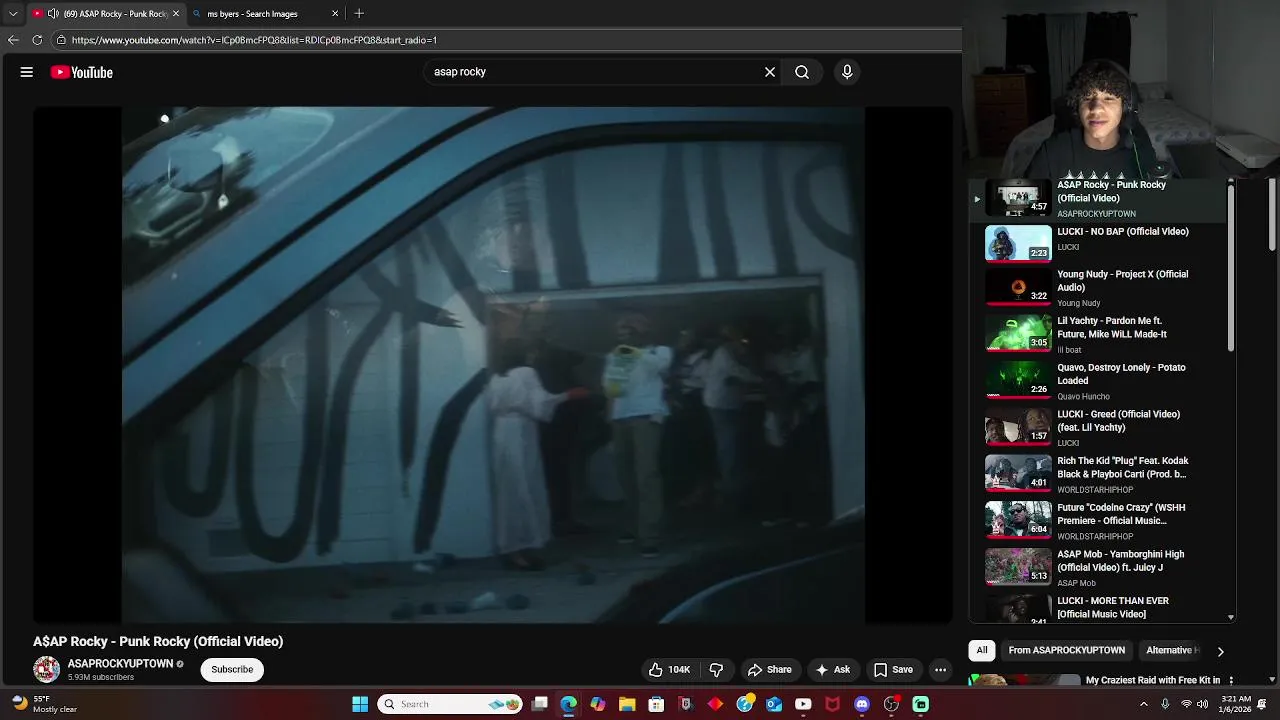Viewport: 1280px width, 720px height.
Task: Open Microsoft Store from the taskbar
Action: [x=656, y=704]
